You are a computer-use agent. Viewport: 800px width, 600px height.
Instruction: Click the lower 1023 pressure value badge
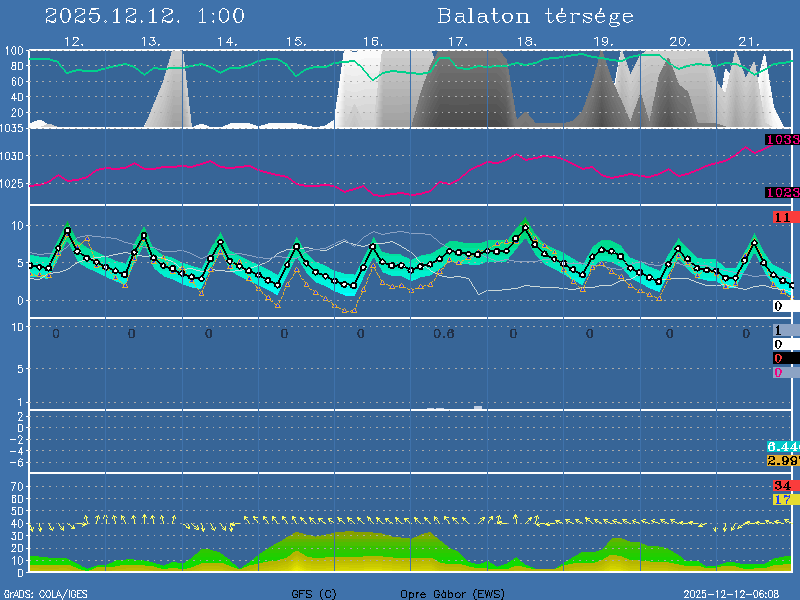782,192
